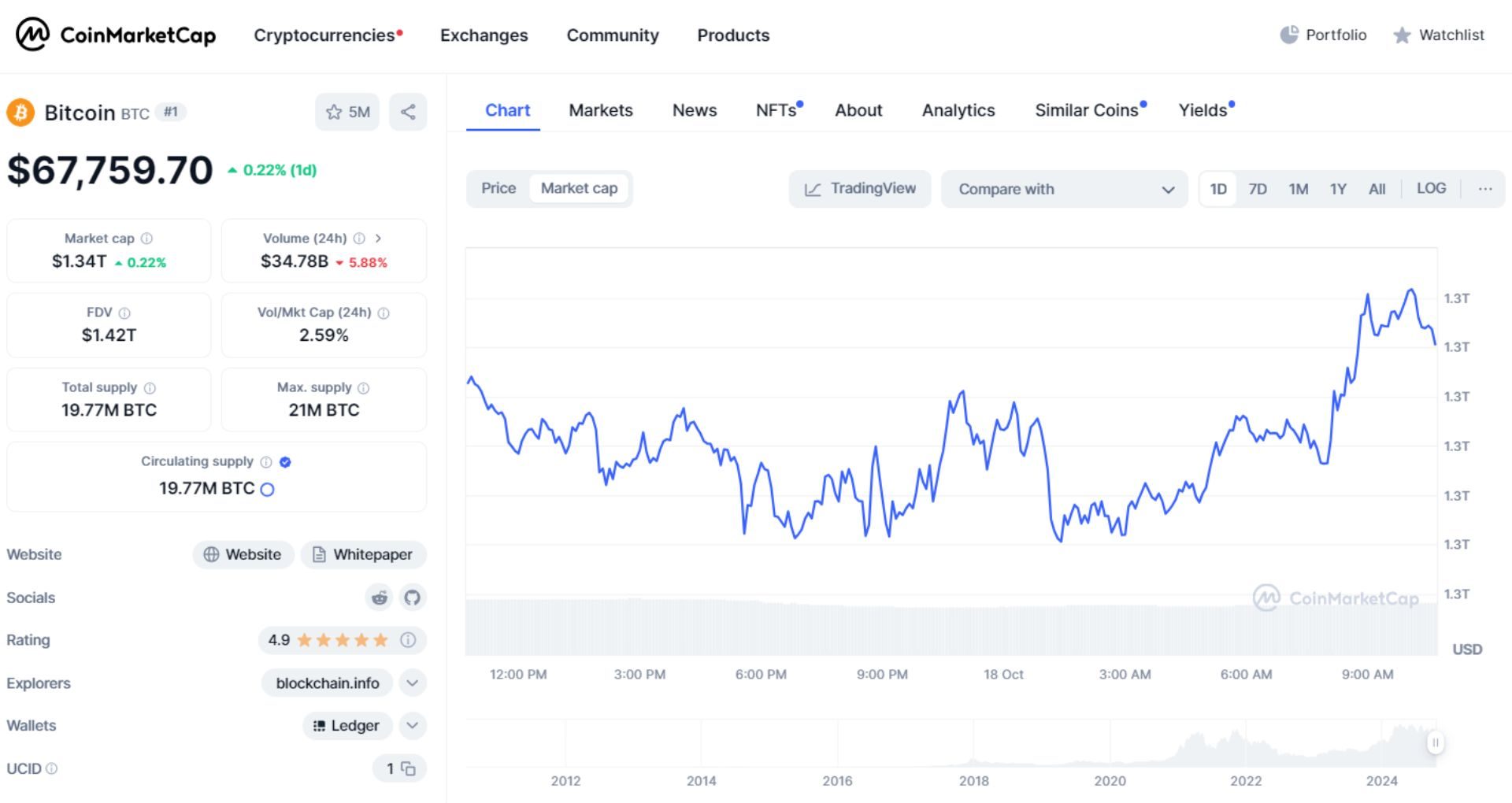Enable LOG scale on the chart
The image size is (1512, 803).
coord(1432,188)
